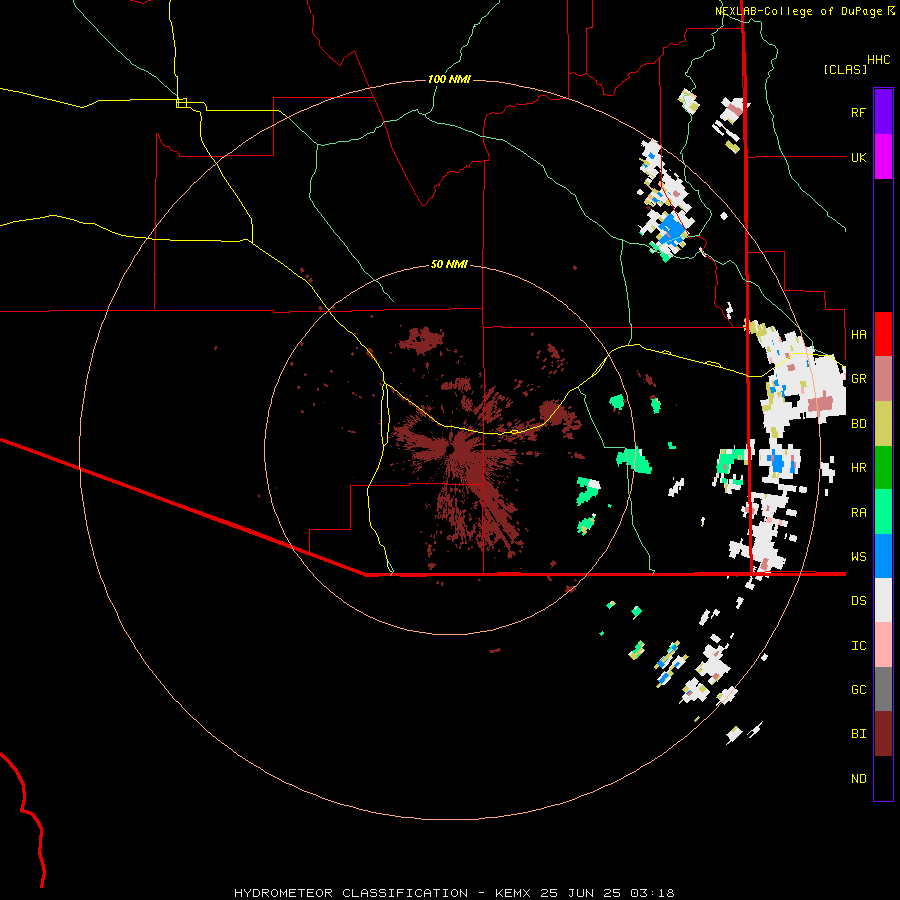The height and width of the screenshot is (900, 900).
Task: Click the '25 JUN 25' date text
Action: (x=580, y=893)
